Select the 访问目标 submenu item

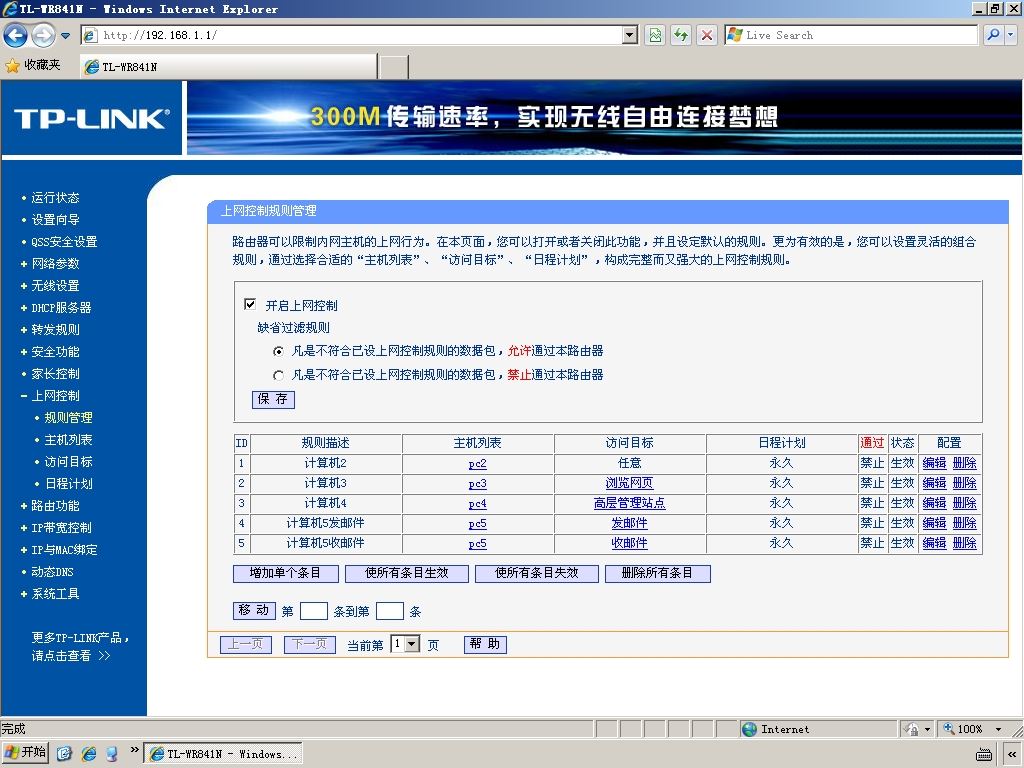pyautogui.click(x=68, y=462)
